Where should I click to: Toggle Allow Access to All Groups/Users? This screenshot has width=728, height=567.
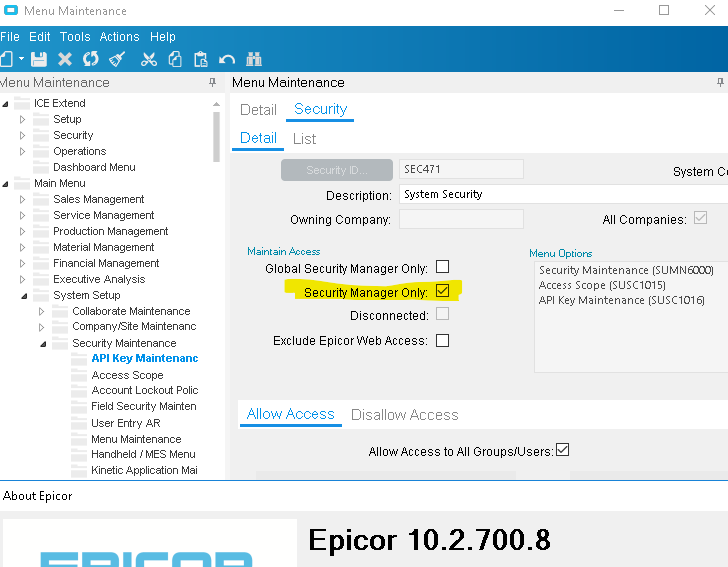562,450
